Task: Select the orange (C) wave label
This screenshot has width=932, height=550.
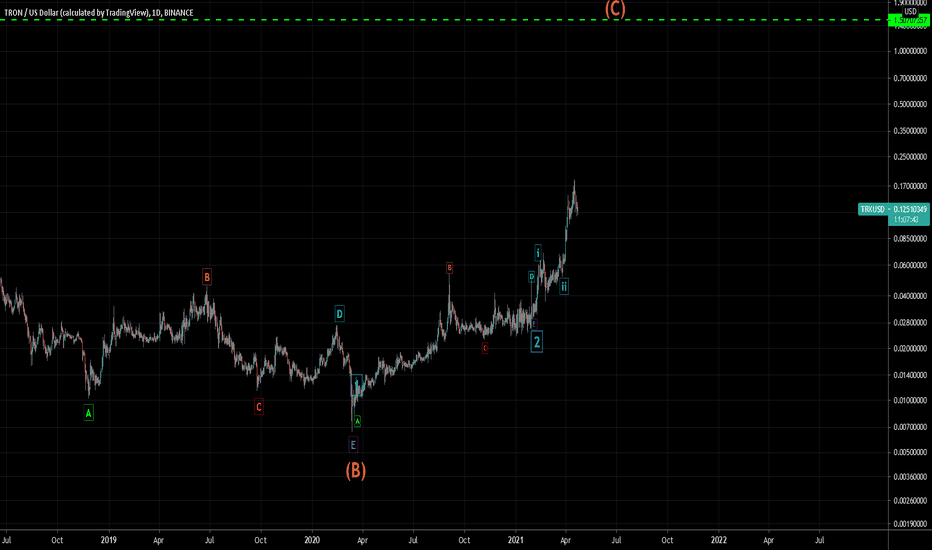Action: click(615, 8)
